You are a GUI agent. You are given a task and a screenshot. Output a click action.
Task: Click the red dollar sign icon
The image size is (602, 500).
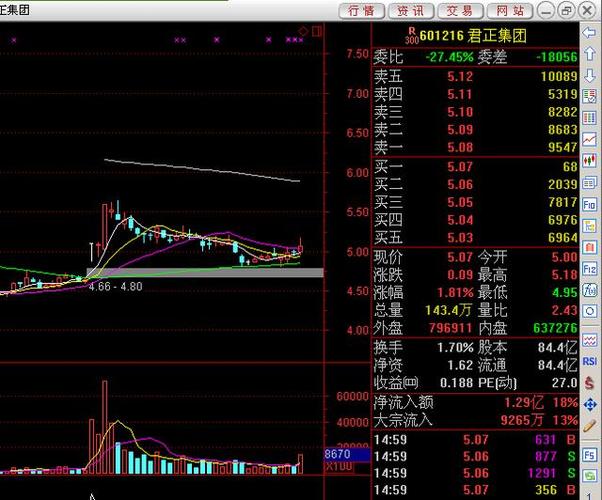(x=589, y=383)
